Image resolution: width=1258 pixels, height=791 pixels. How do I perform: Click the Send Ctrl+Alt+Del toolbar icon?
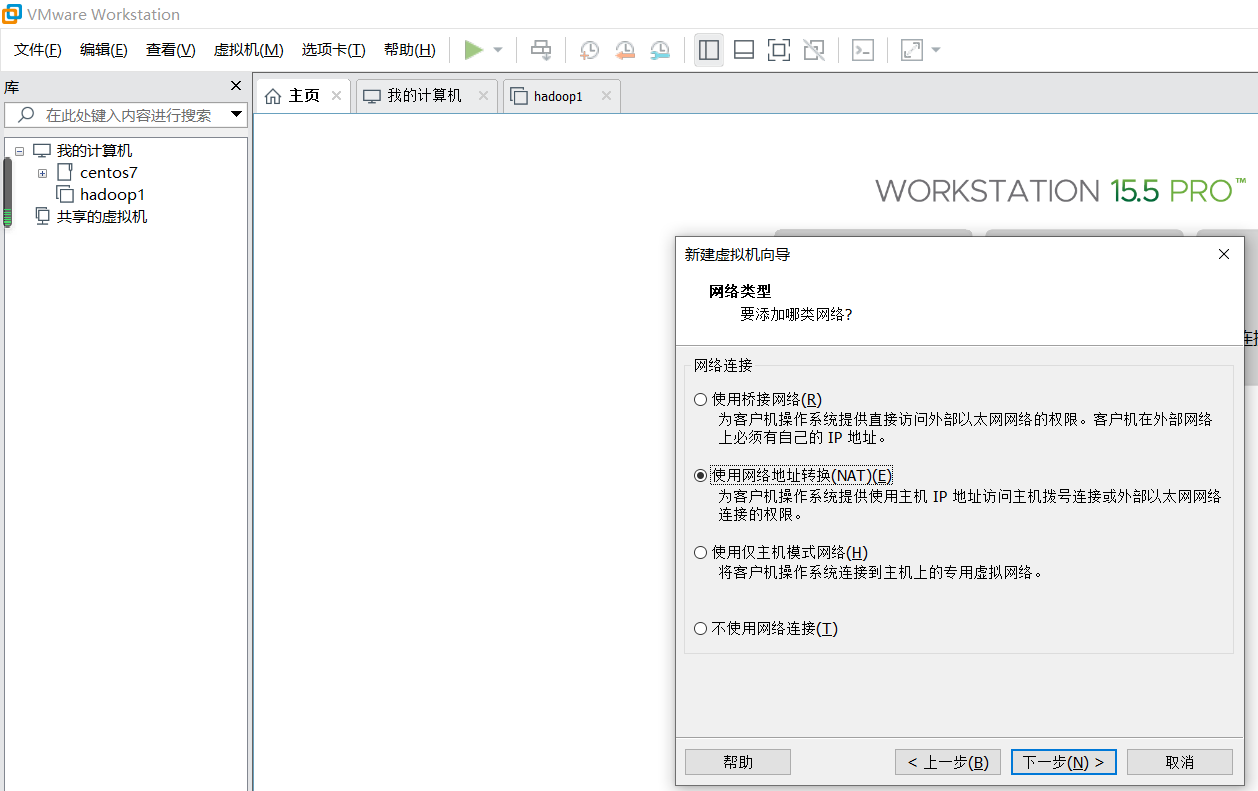(x=541, y=50)
